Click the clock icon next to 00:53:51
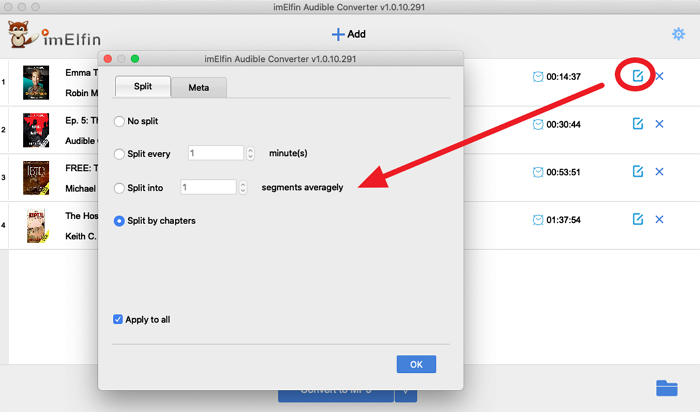Viewport: 700px width, 412px height. tap(538, 172)
